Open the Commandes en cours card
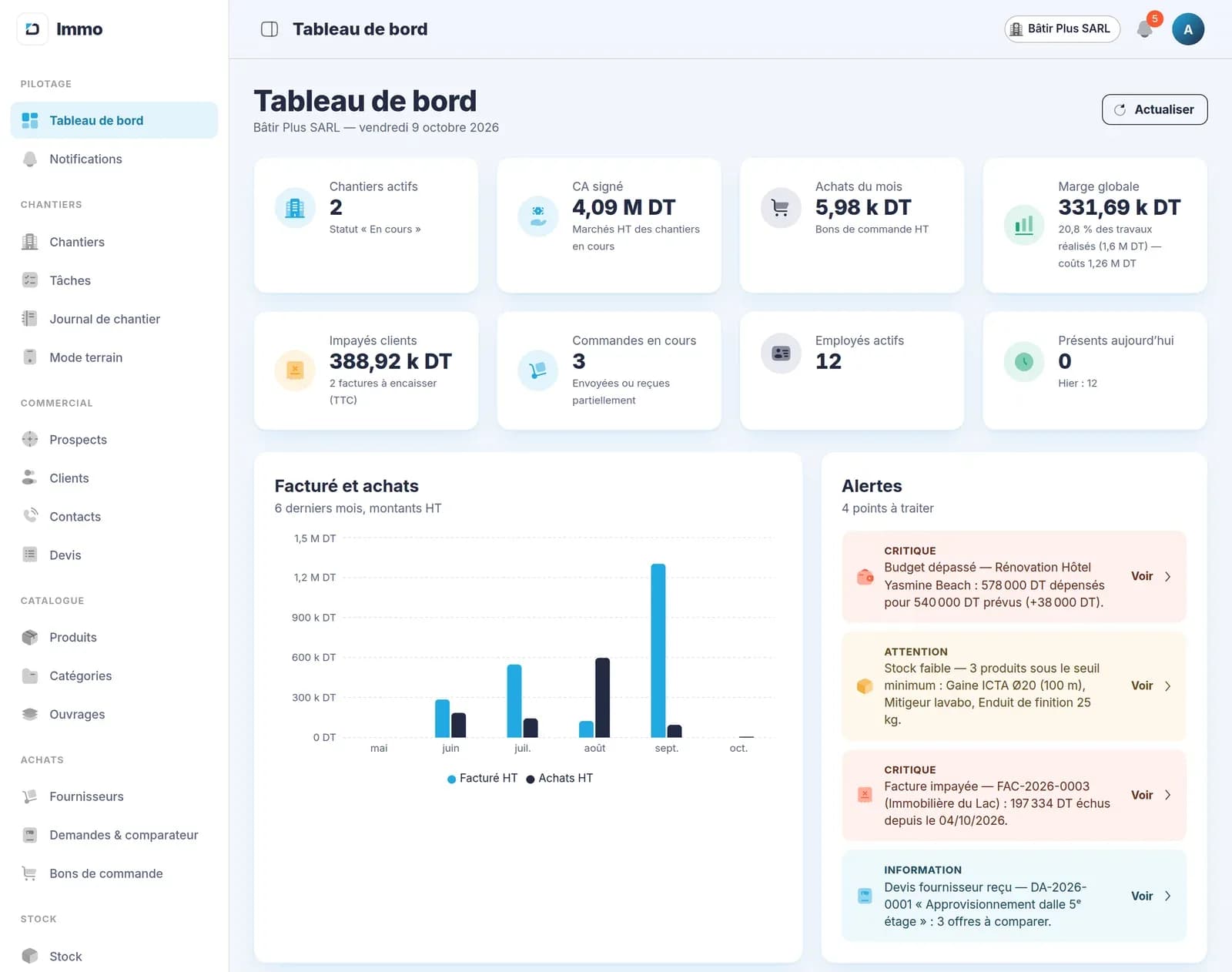 click(609, 370)
